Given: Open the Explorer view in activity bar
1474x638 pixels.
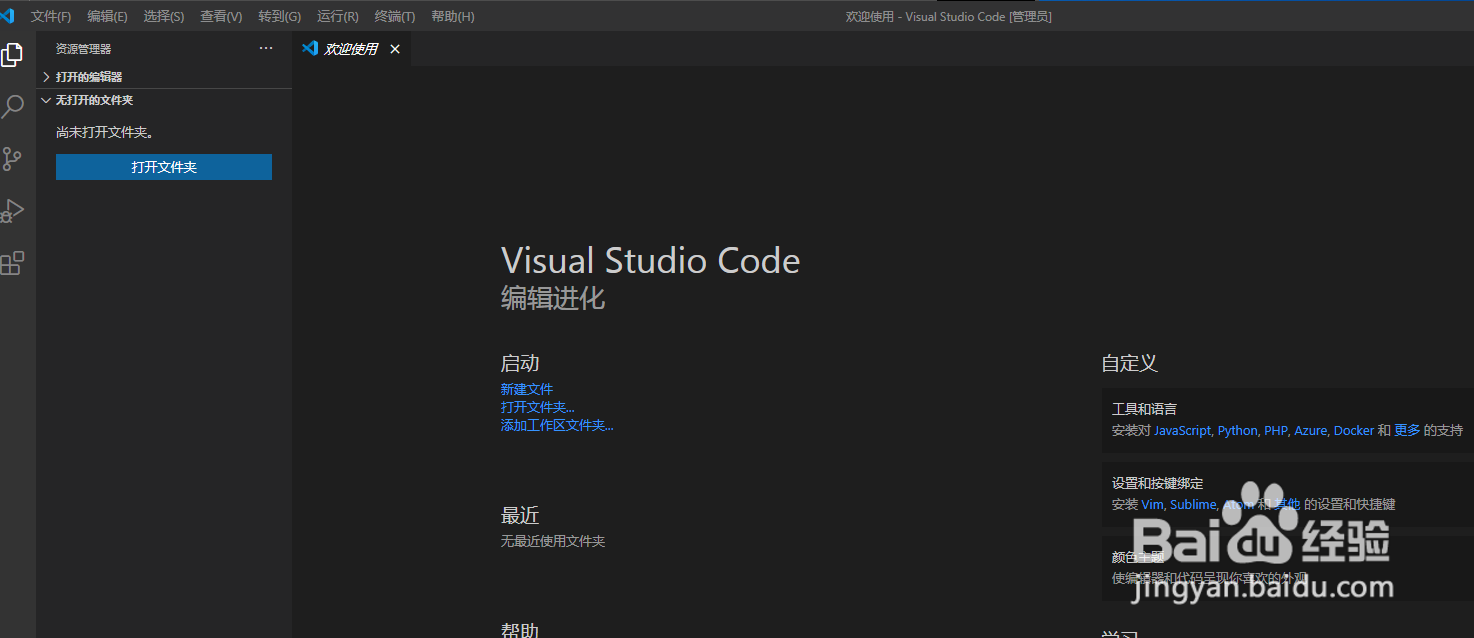Looking at the screenshot, I should pos(12,55).
